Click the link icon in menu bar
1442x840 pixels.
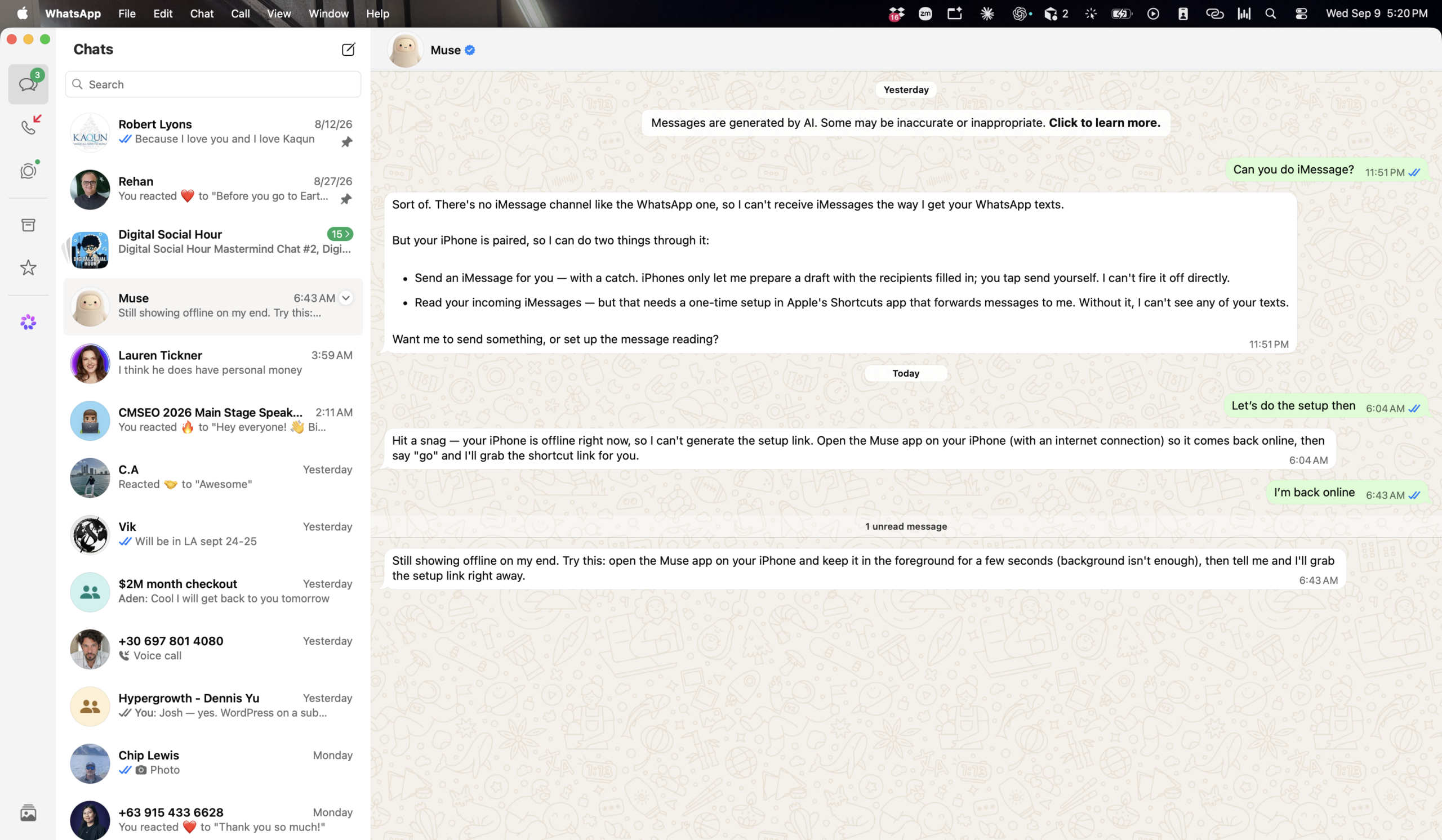click(1214, 14)
